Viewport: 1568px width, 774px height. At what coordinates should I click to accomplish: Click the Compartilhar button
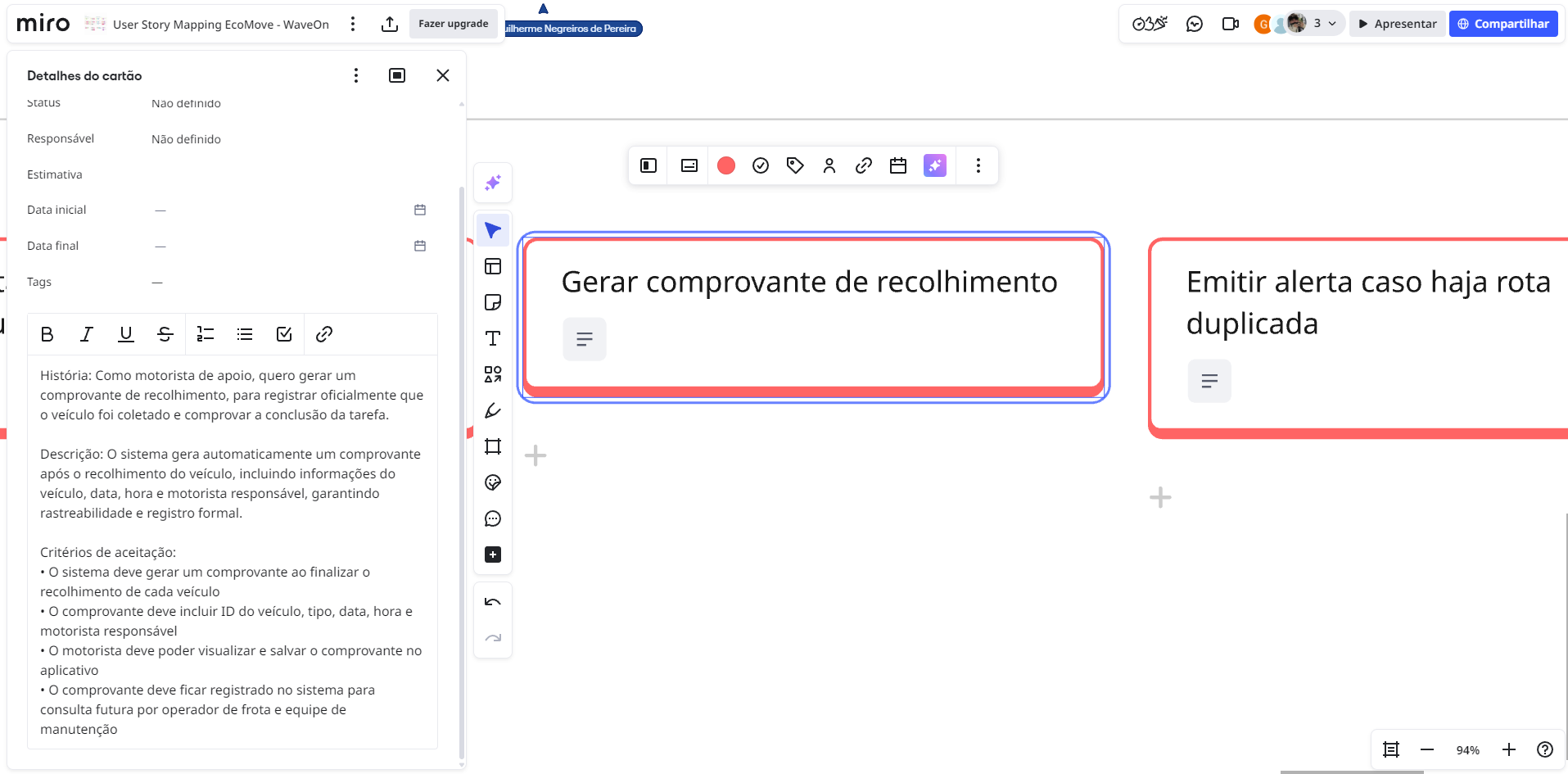click(1503, 24)
